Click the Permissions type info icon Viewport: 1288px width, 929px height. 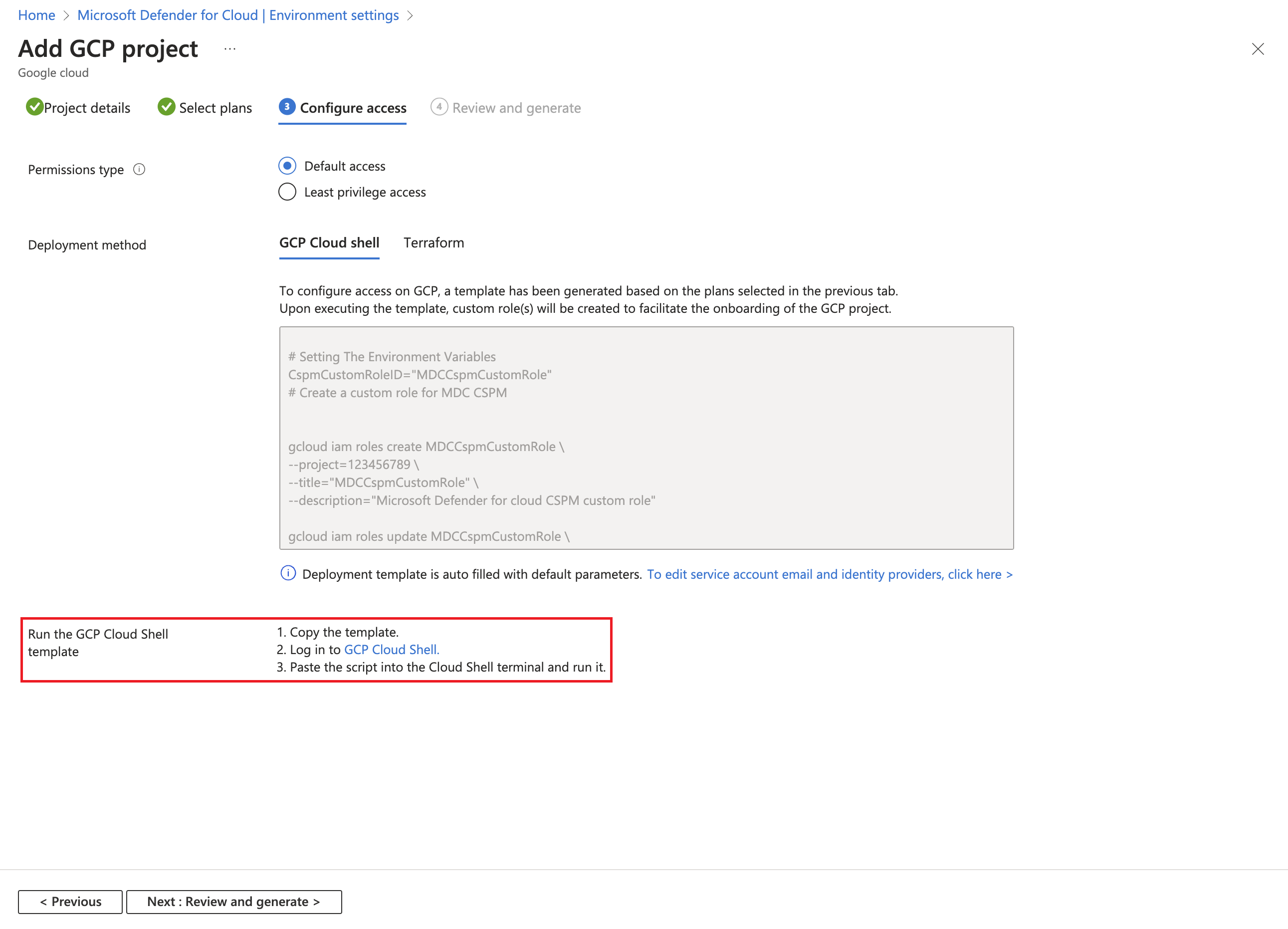(x=139, y=169)
